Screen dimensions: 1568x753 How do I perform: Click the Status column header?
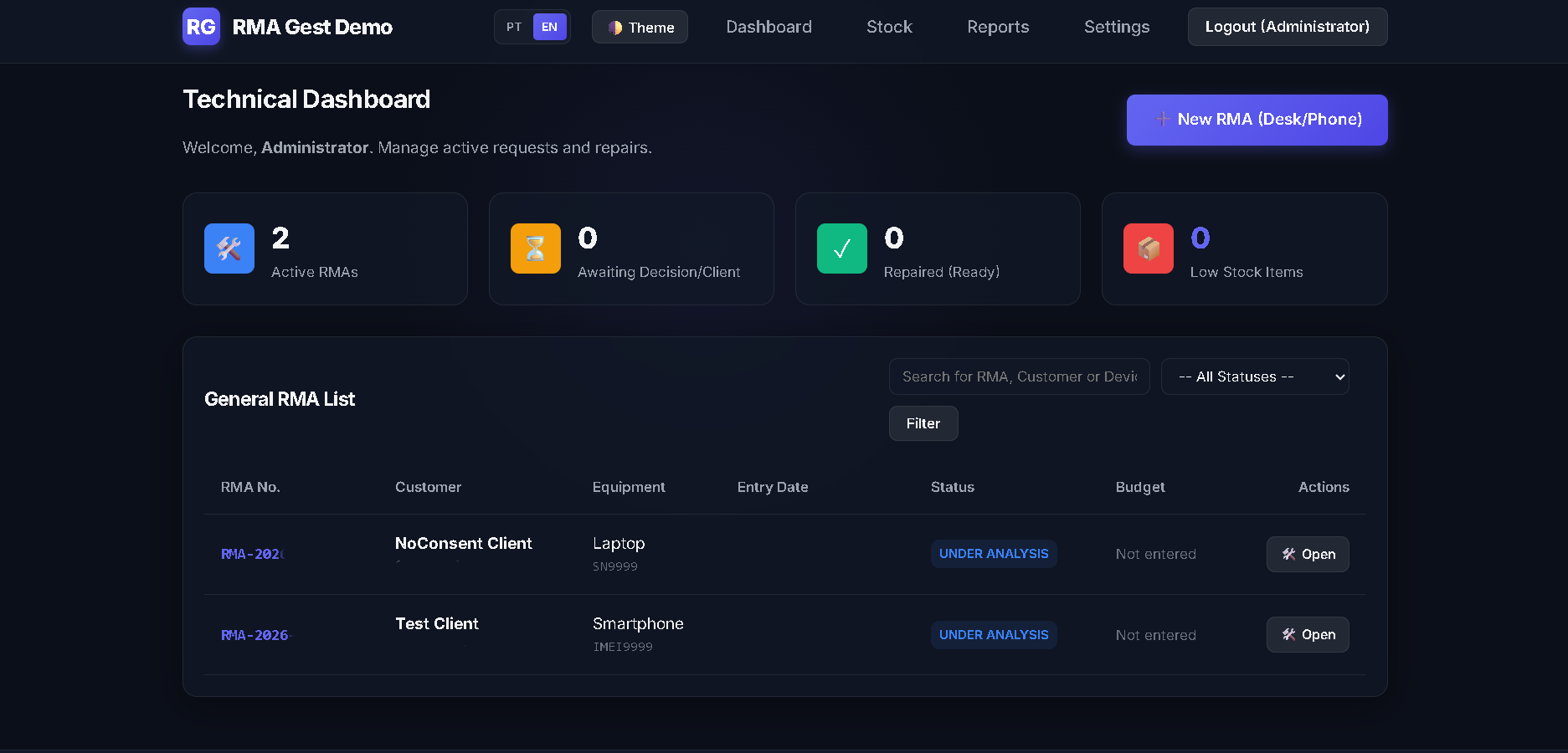tap(953, 487)
